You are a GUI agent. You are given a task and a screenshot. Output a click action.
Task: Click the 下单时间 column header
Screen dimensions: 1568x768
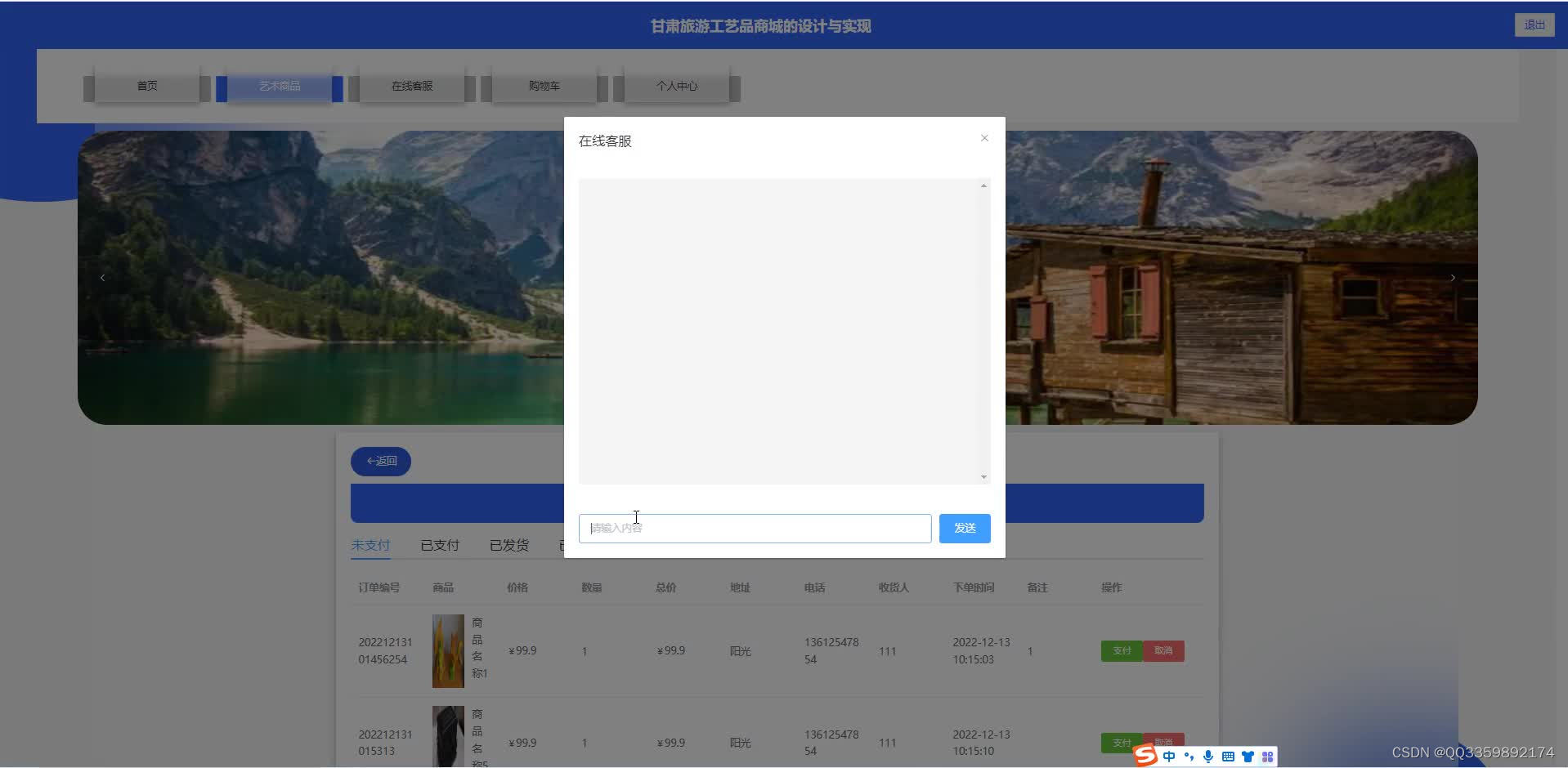tap(974, 587)
